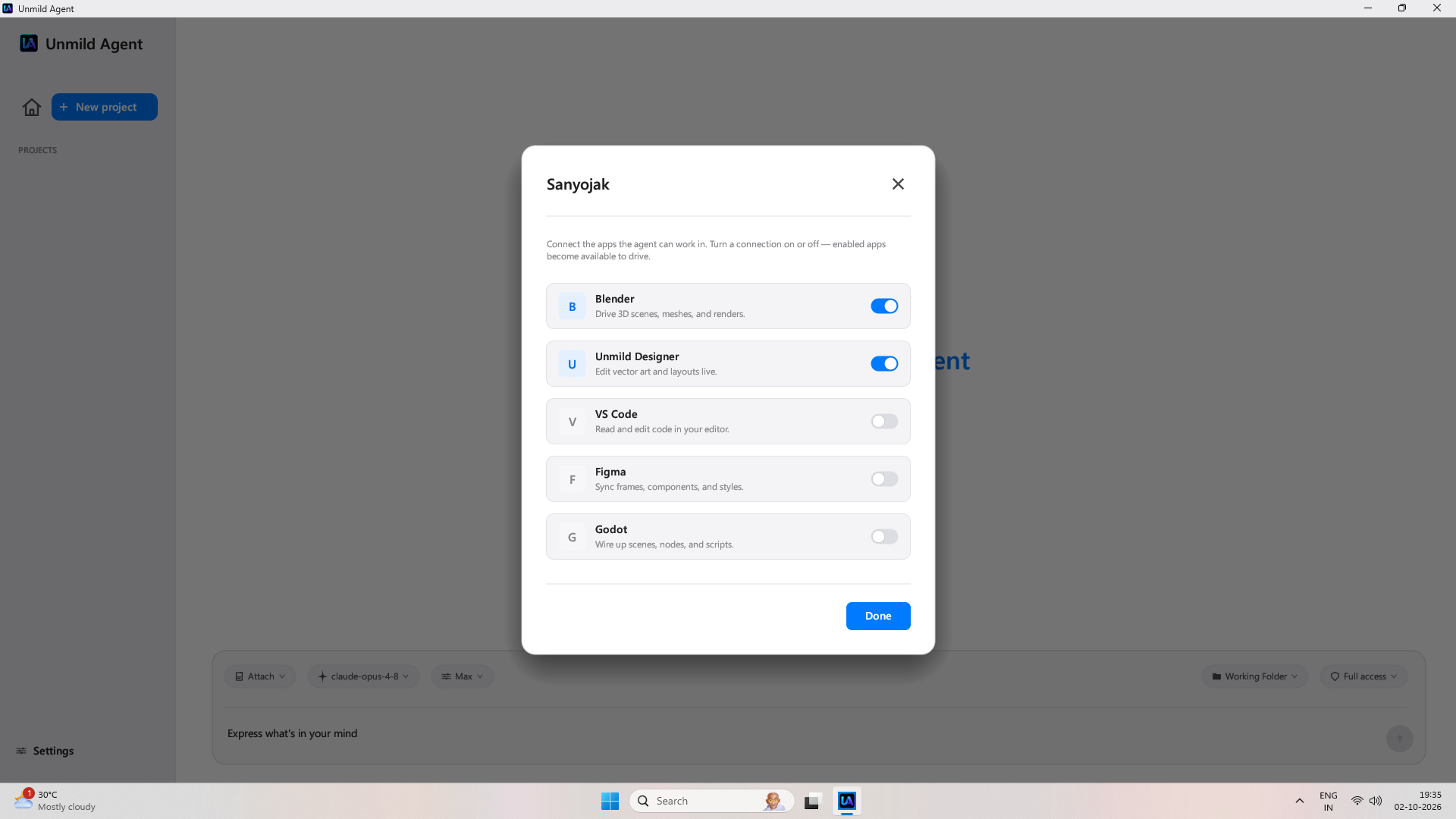Screen dimensions: 1456x819
Task: Click the Unmild Agent logo in the sidebar
Action: 29,43
